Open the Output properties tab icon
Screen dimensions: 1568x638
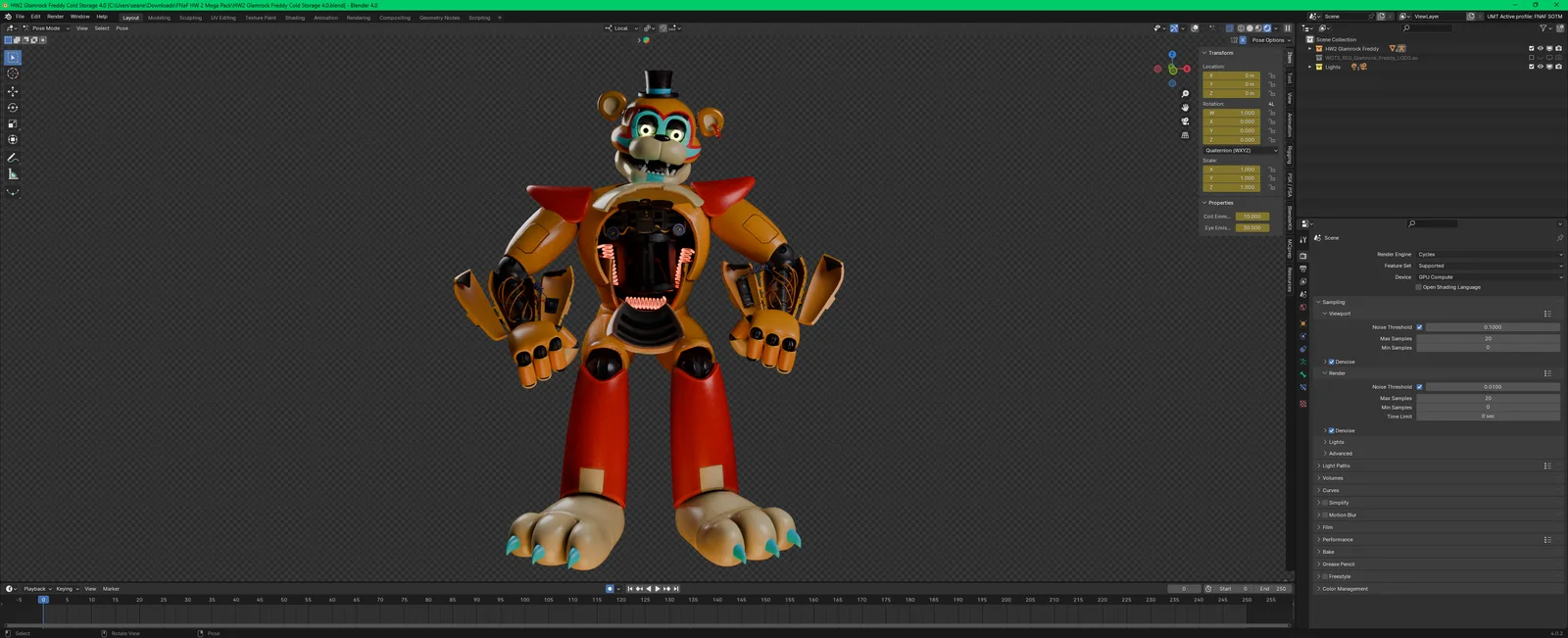coord(1303,269)
